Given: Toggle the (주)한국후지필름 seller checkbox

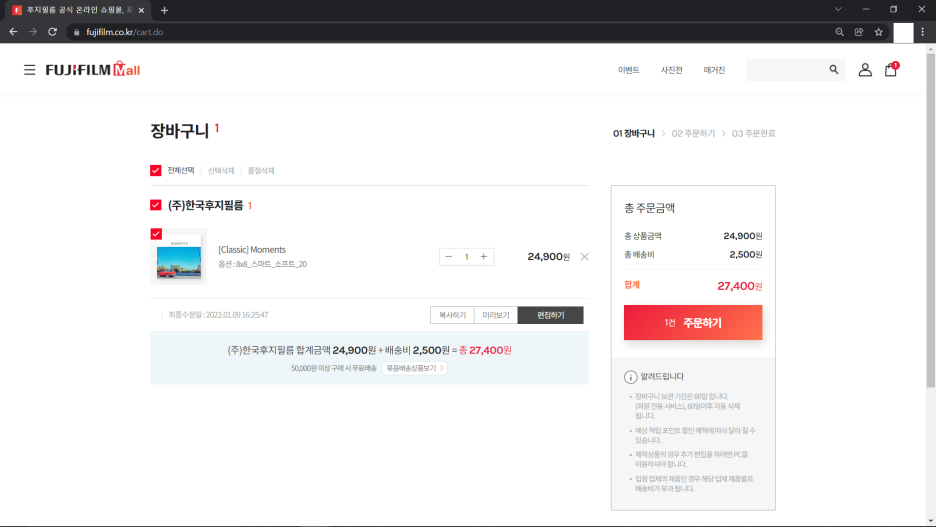Looking at the screenshot, I should [x=156, y=205].
